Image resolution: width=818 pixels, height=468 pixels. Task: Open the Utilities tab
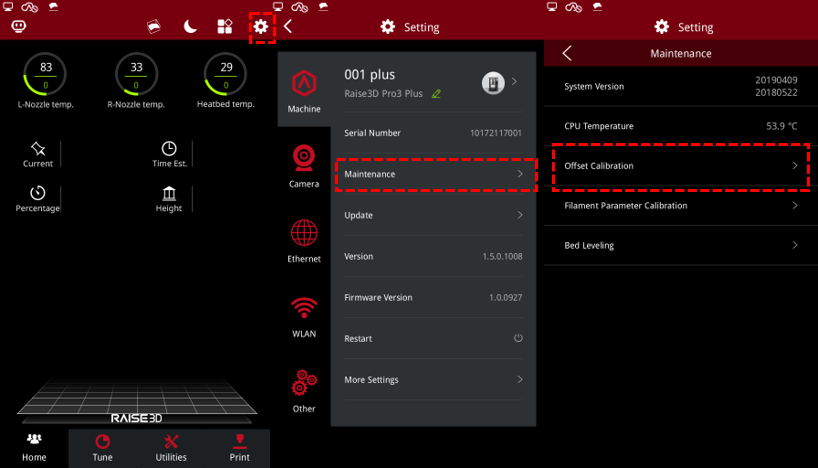tap(171, 447)
